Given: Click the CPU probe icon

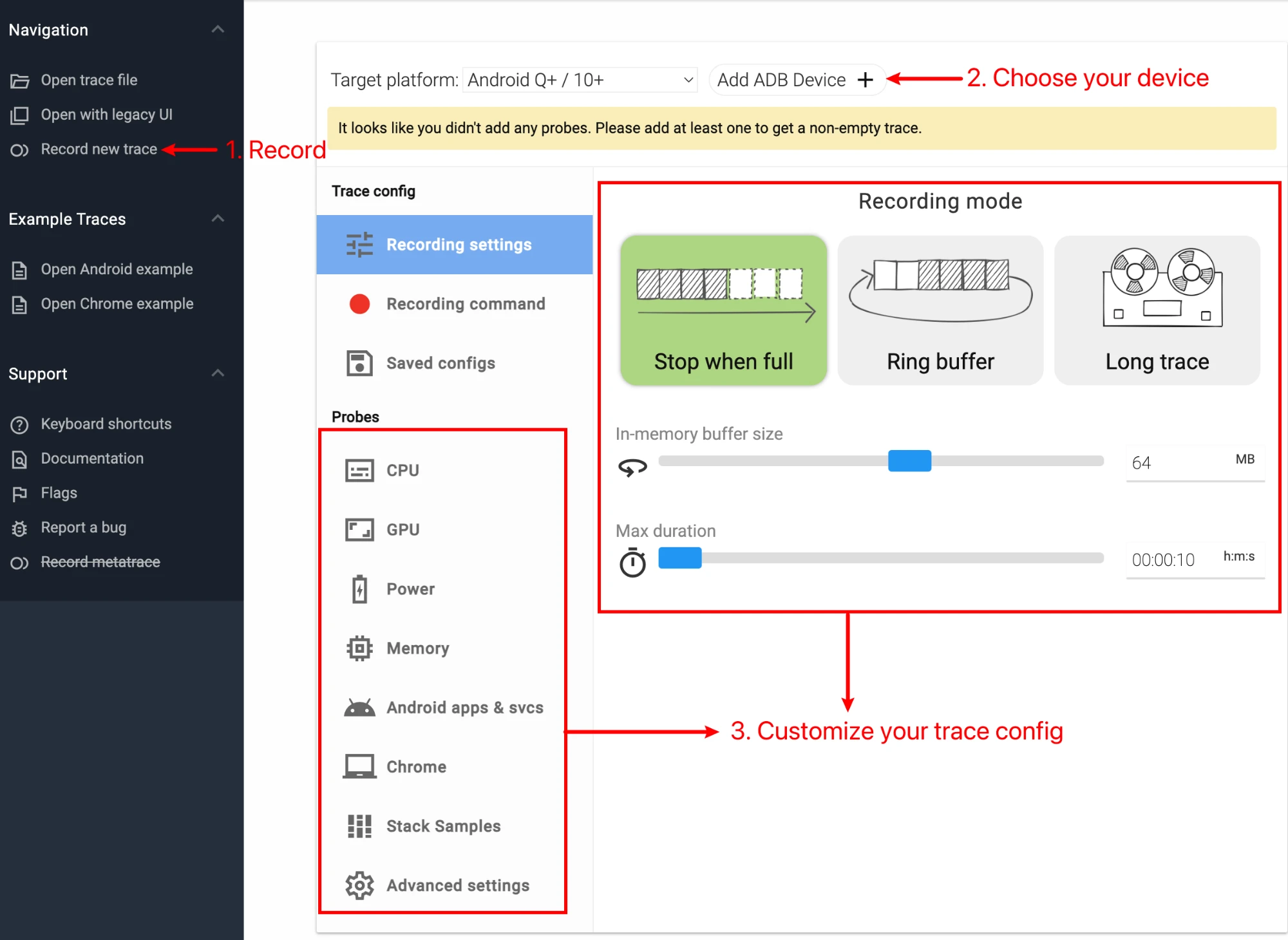Looking at the screenshot, I should click(x=359, y=471).
